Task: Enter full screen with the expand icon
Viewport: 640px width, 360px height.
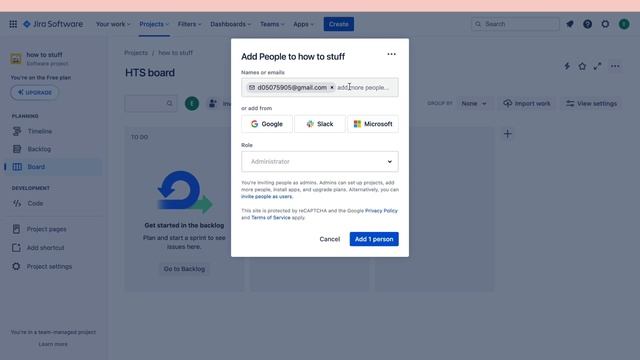Action: click(x=598, y=66)
